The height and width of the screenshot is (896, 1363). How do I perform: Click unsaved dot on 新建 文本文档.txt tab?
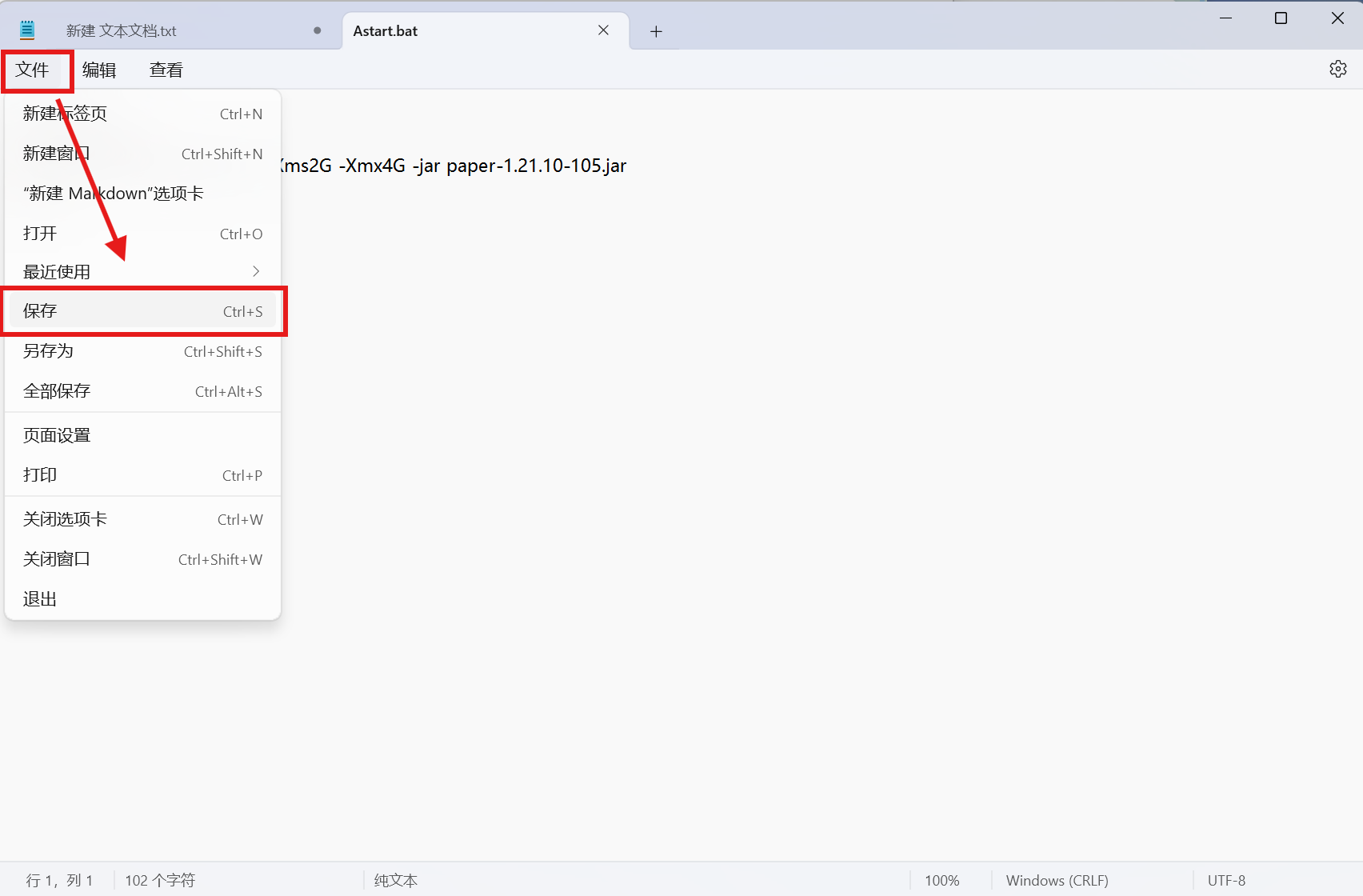pyautogui.click(x=318, y=30)
